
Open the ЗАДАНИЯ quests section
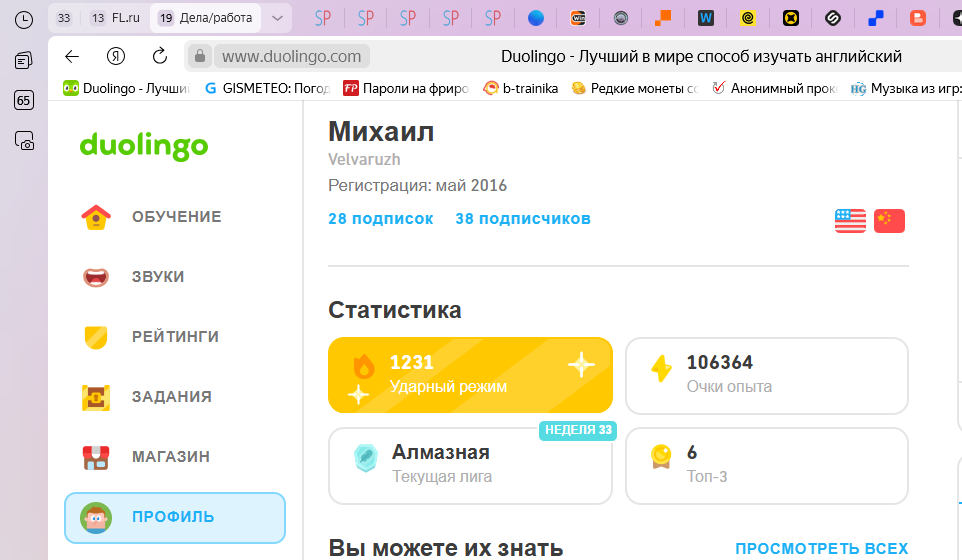click(x=175, y=397)
